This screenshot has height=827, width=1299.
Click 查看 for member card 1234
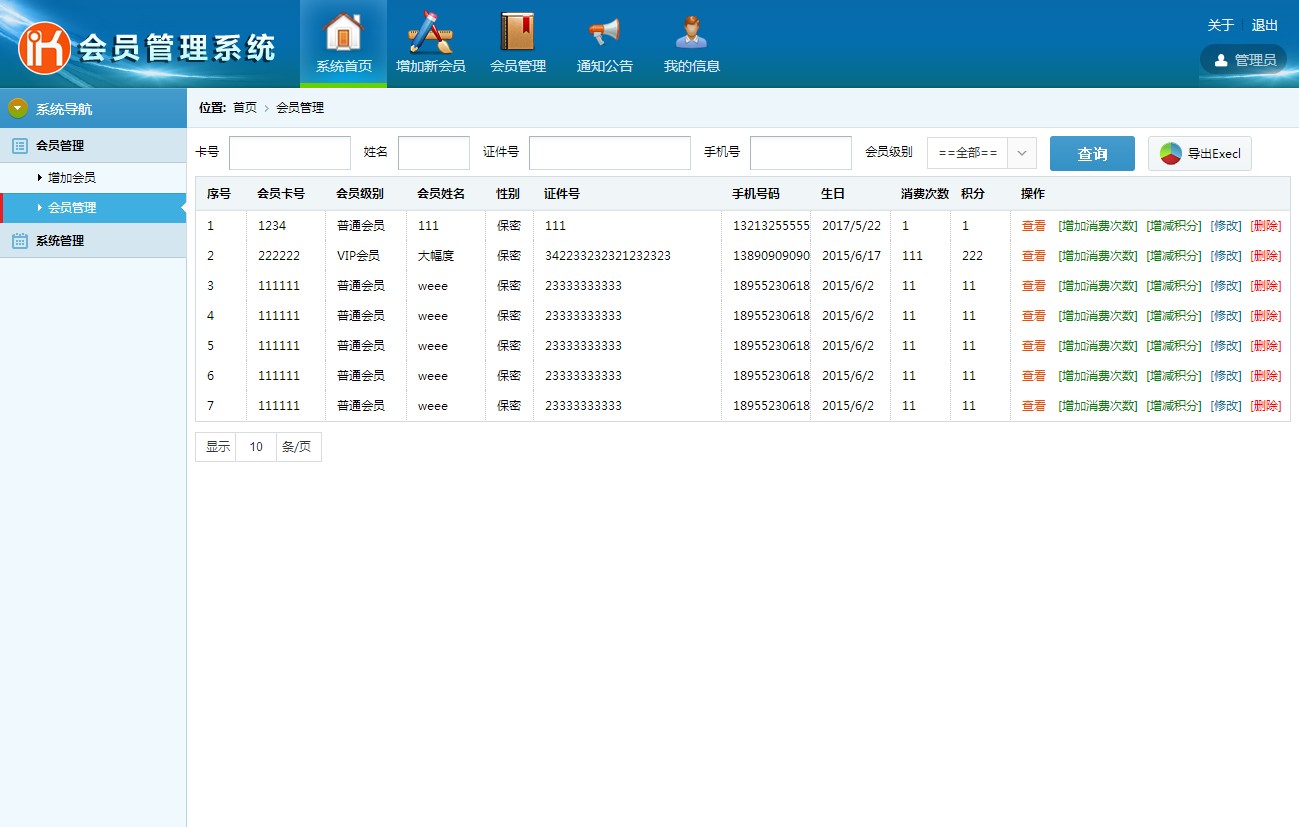tap(1033, 226)
